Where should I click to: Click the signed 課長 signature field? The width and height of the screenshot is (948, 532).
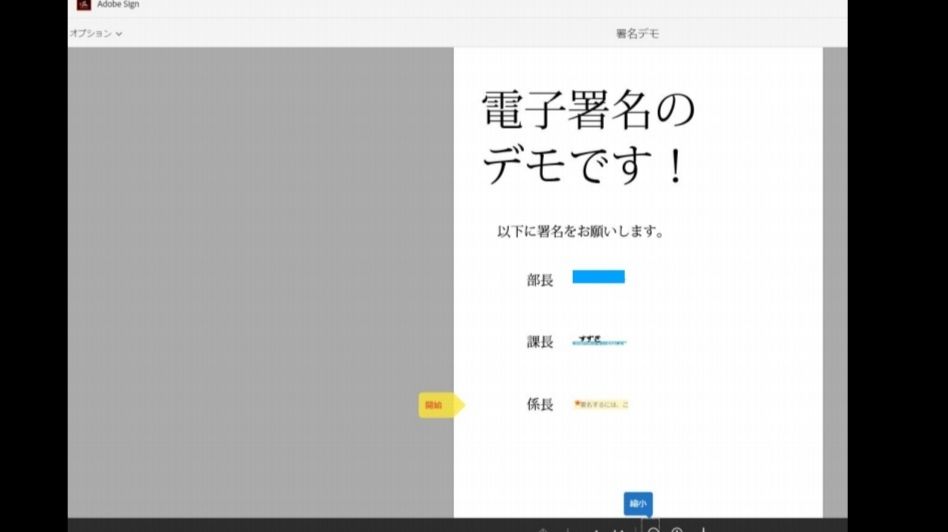click(599, 340)
